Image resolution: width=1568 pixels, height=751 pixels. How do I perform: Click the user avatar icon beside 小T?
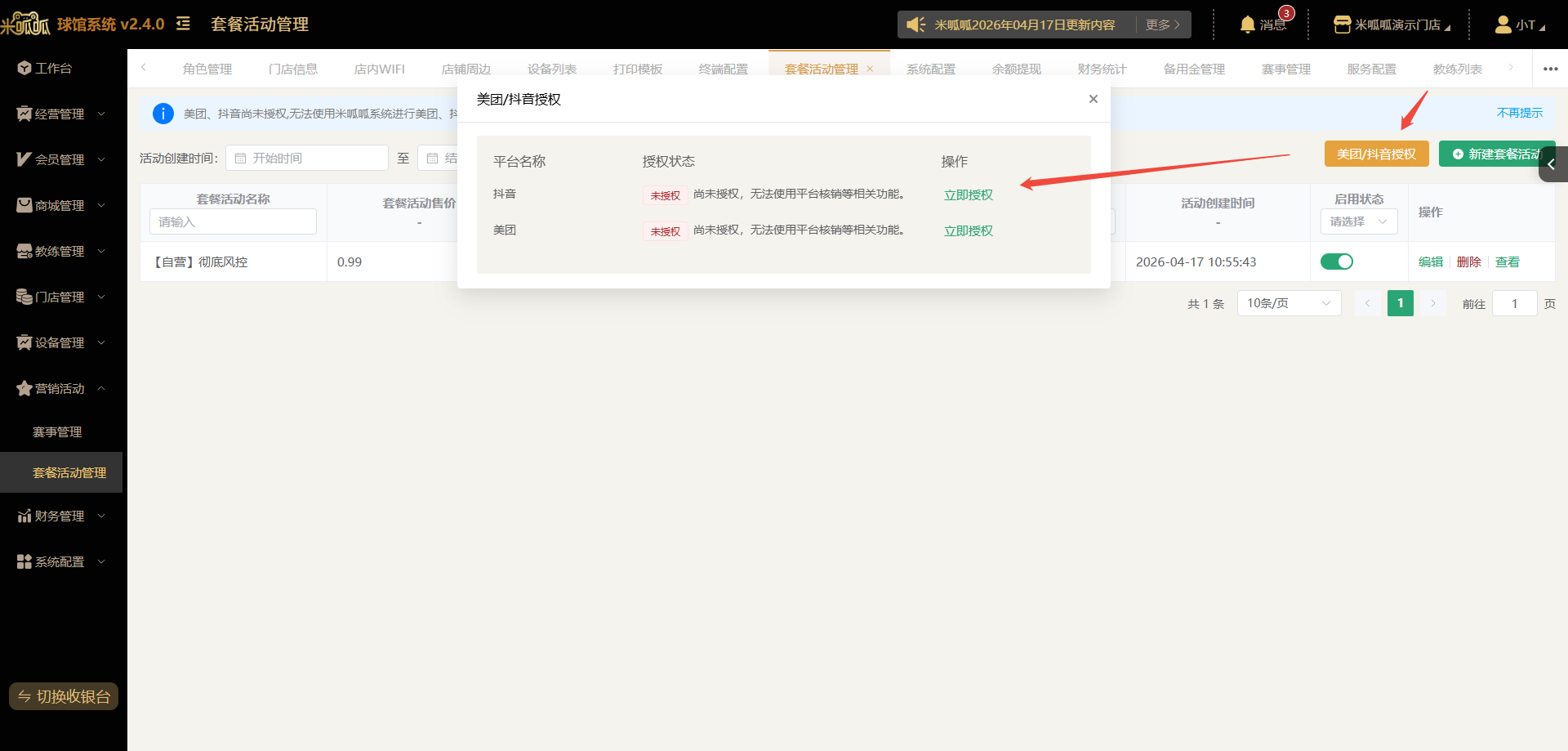pyautogui.click(x=1503, y=25)
